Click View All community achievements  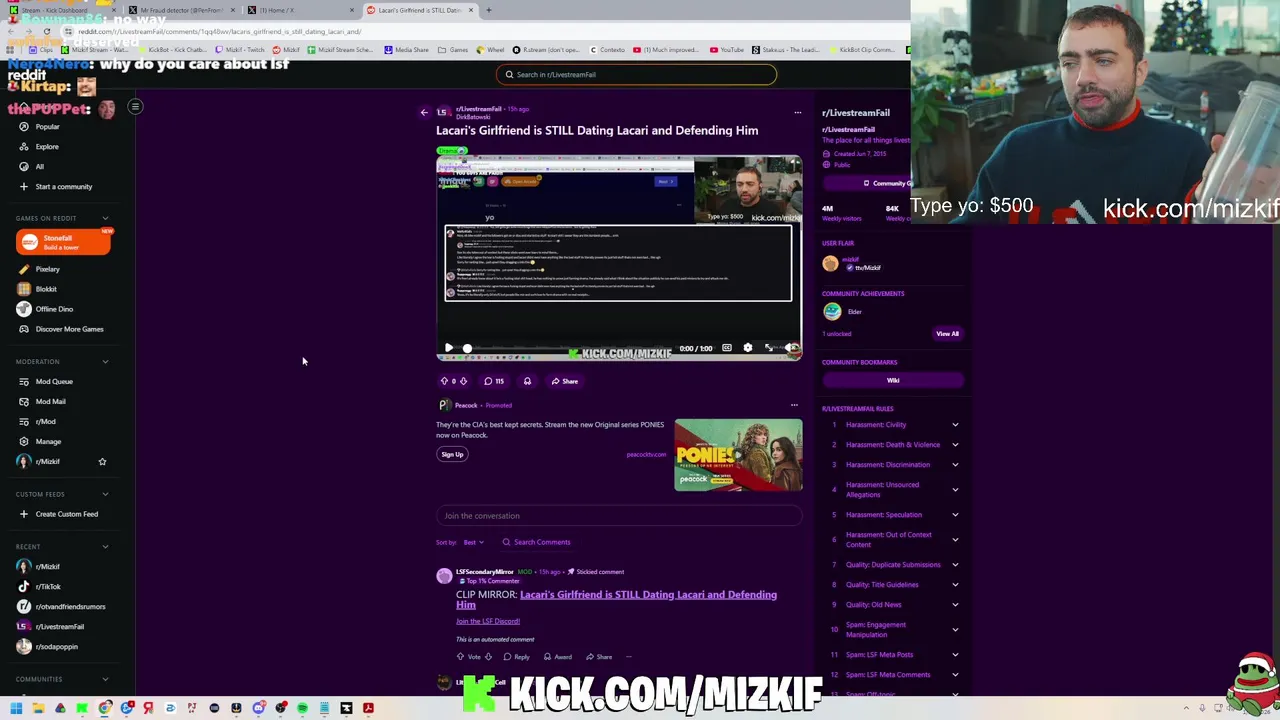click(x=947, y=334)
